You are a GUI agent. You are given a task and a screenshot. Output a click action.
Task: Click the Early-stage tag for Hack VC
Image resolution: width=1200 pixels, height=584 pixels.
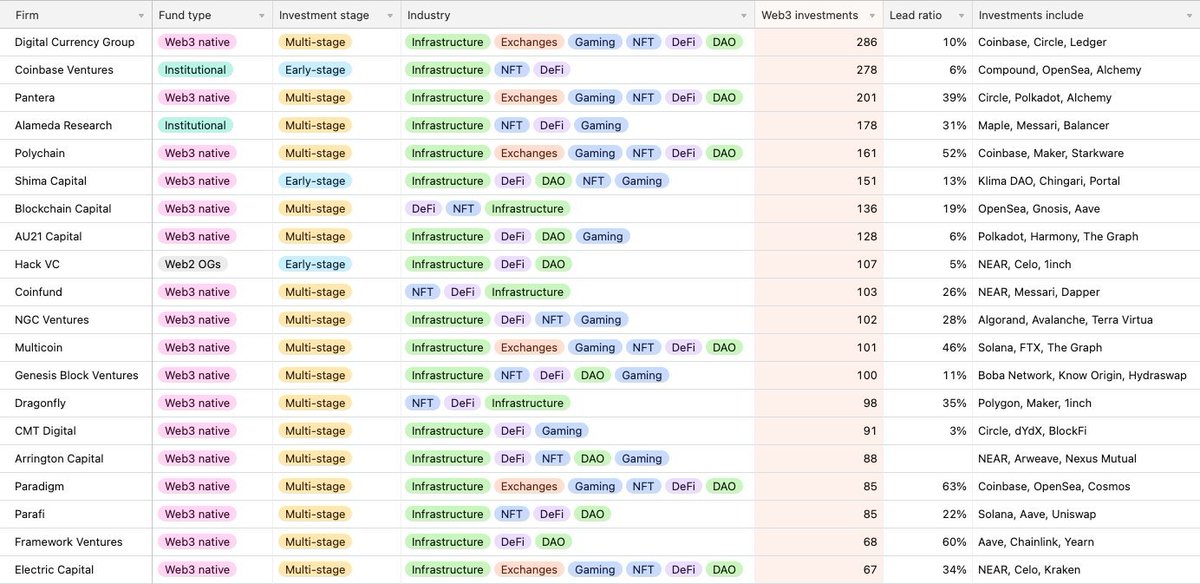click(315, 264)
